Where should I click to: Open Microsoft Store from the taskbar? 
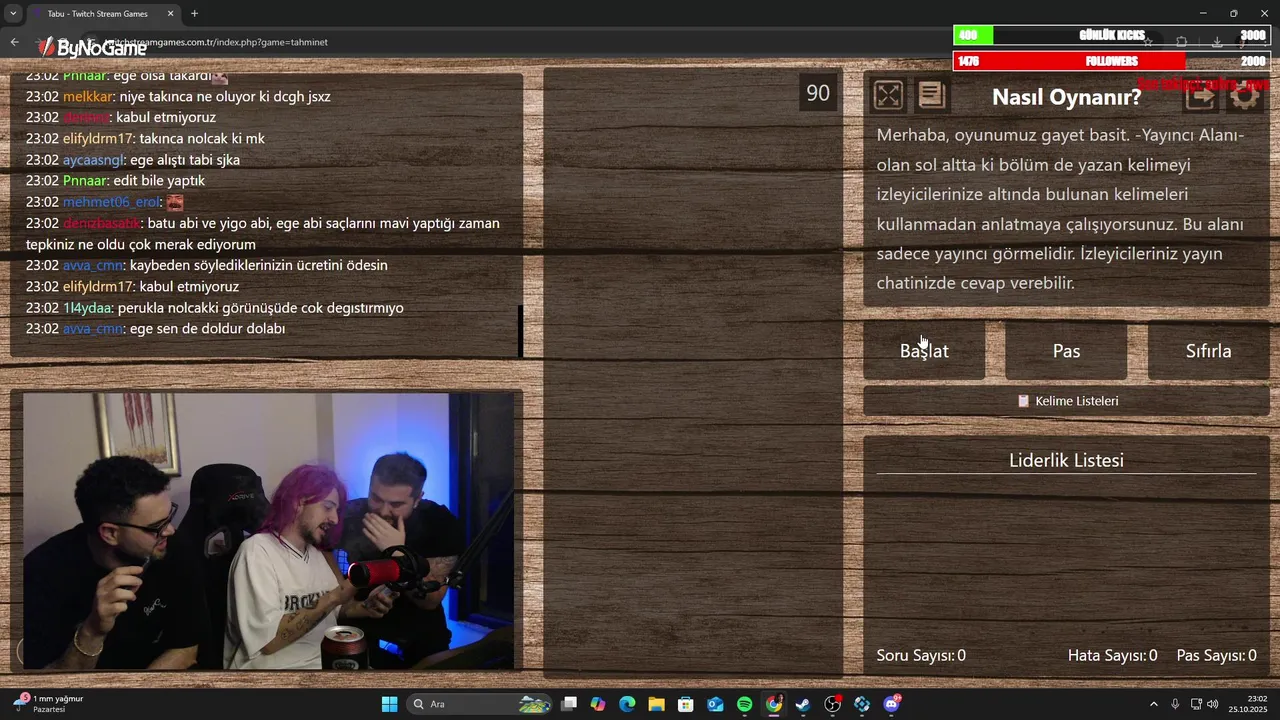pos(686,704)
